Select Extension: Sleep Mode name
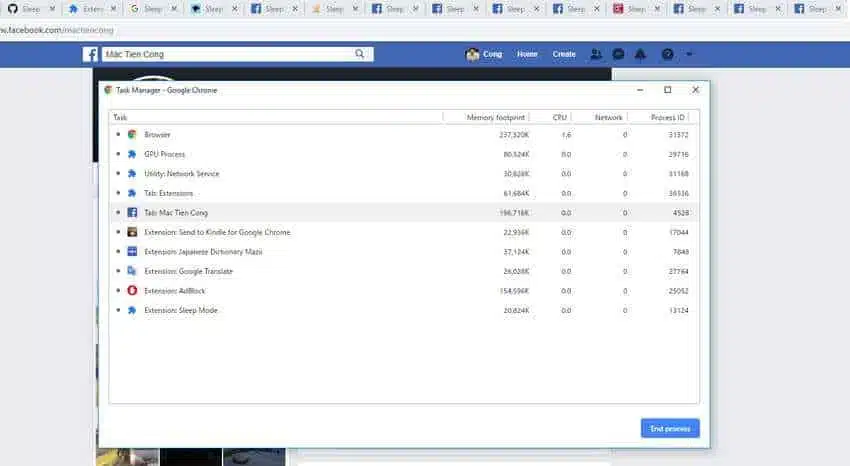 [181, 310]
